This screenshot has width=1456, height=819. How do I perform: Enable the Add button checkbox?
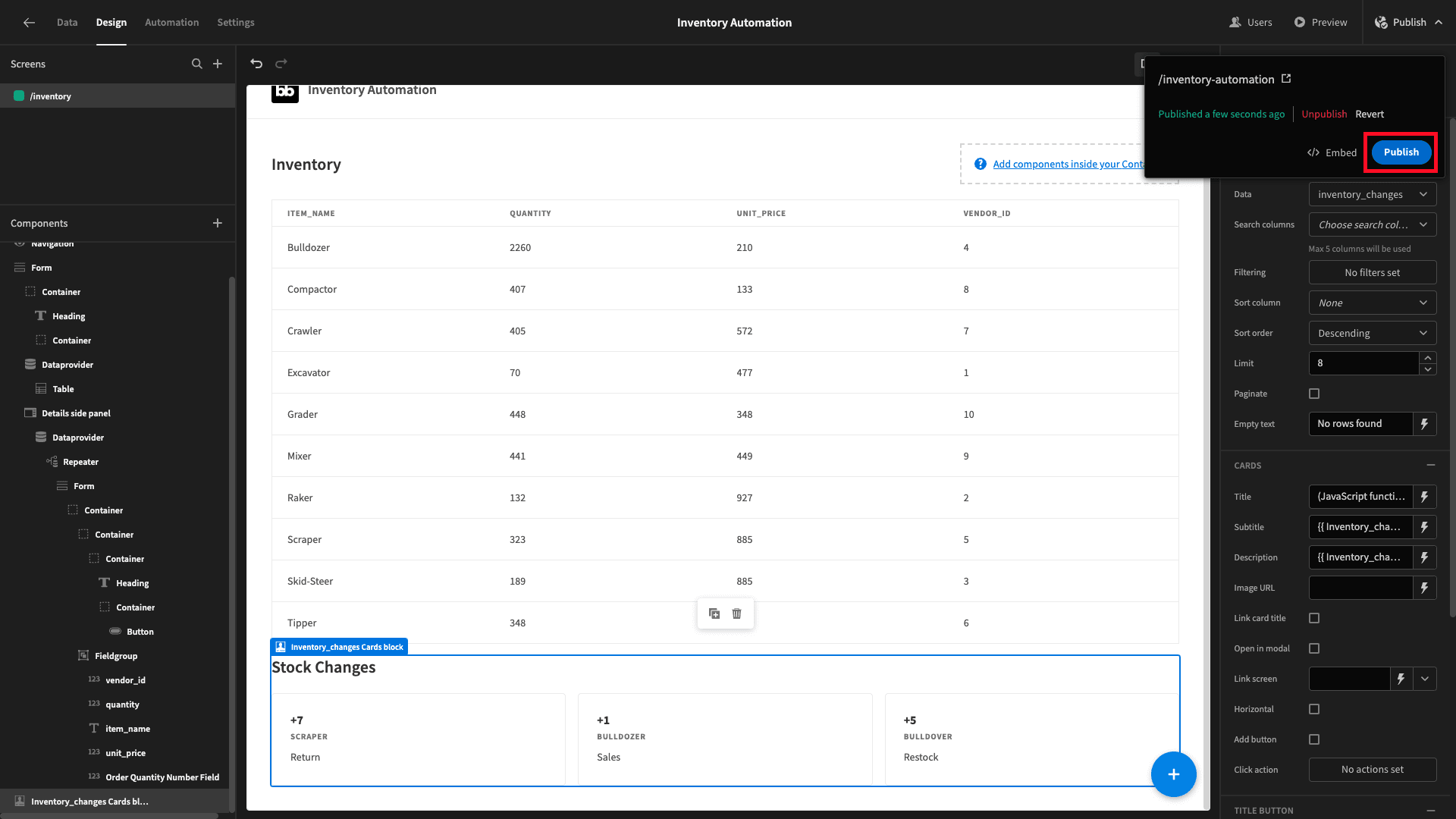[x=1314, y=739]
